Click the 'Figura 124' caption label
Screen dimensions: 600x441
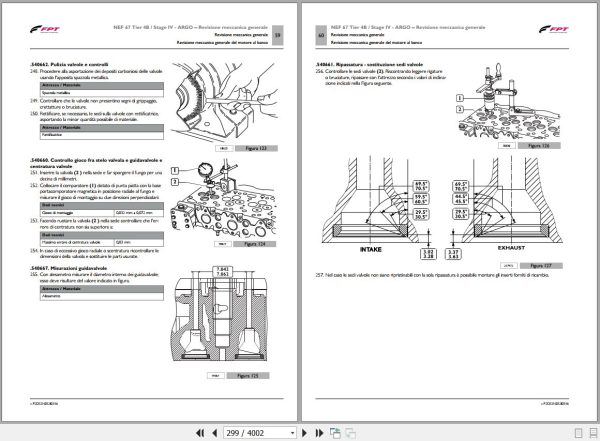click(254, 244)
